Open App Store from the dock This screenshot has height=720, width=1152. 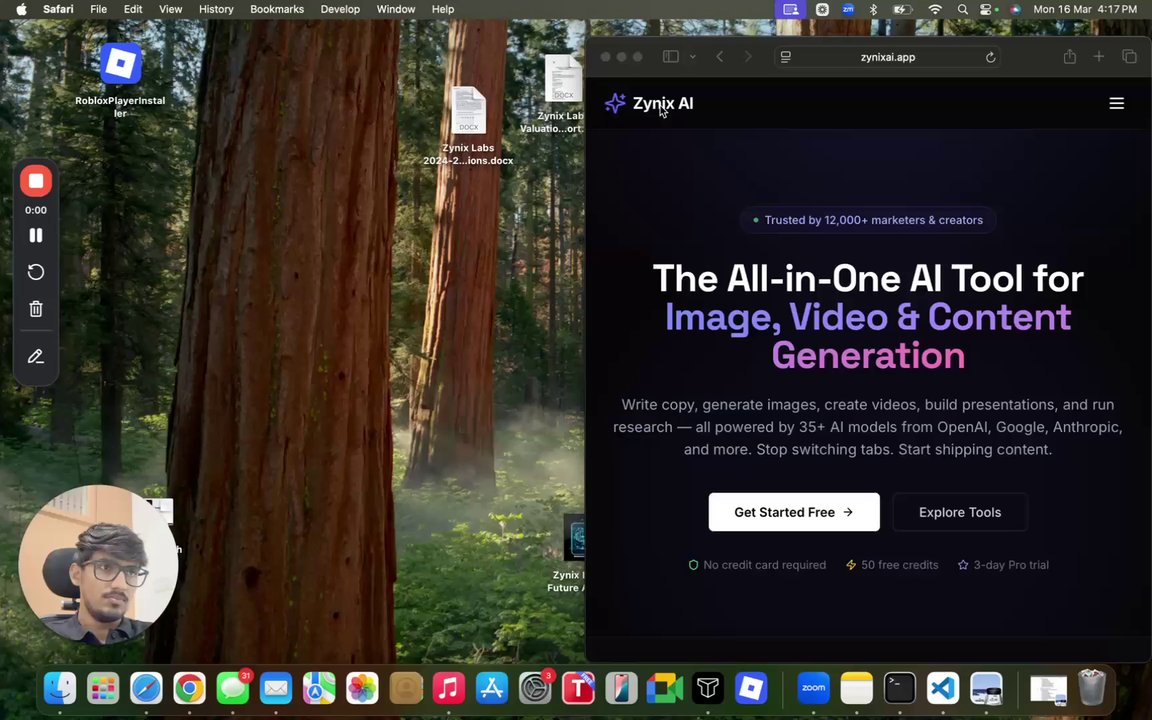coord(492,688)
